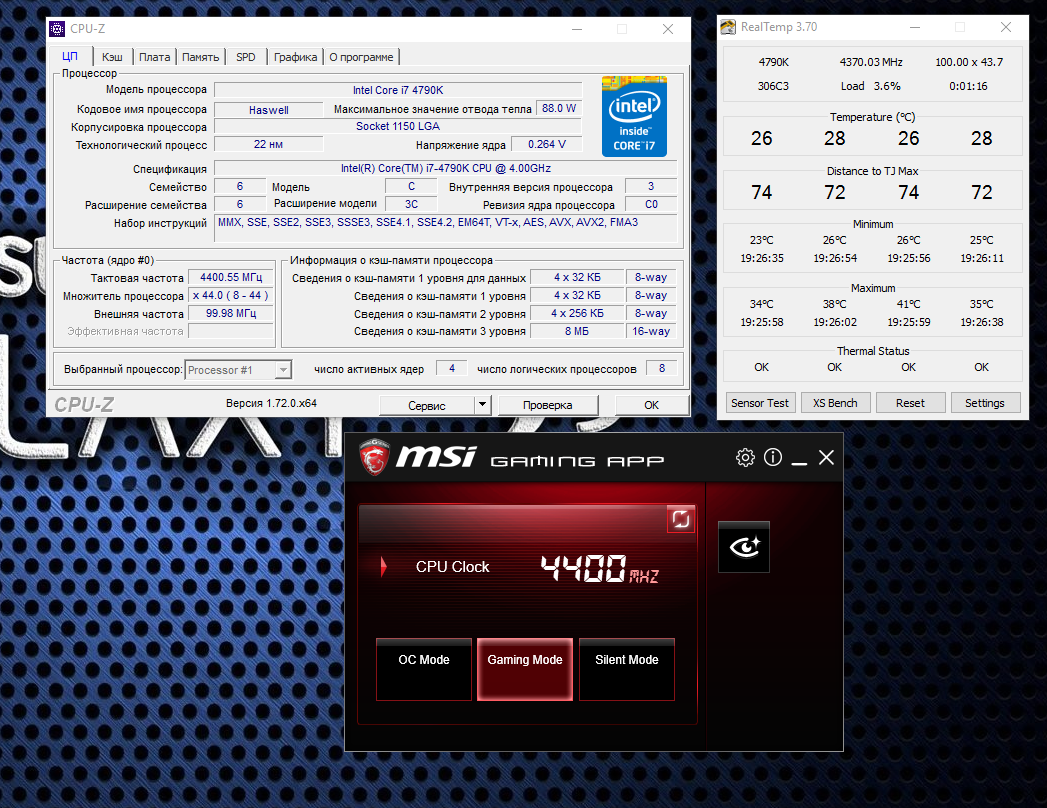This screenshot has width=1047, height=808.
Task: Click the 99.98 МГц bus speed value
Action: coord(231,313)
